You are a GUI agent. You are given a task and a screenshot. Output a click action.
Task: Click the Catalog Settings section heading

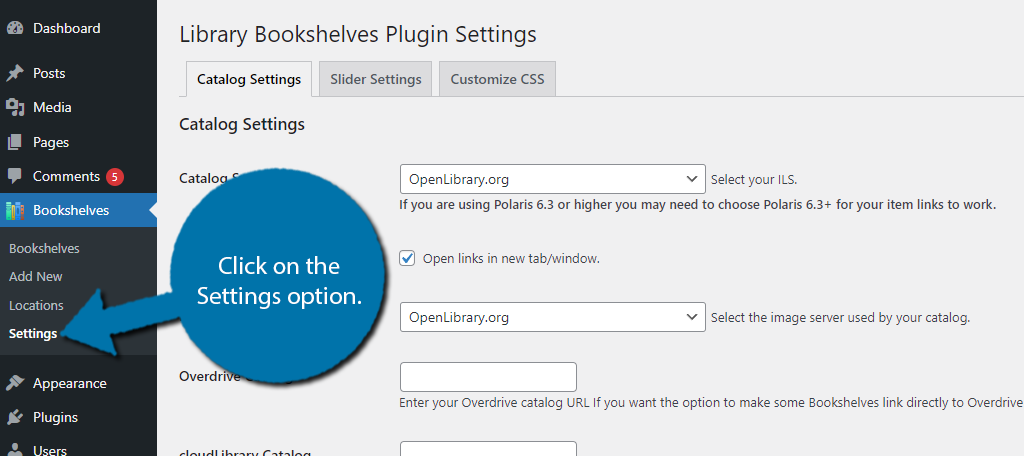coord(242,124)
